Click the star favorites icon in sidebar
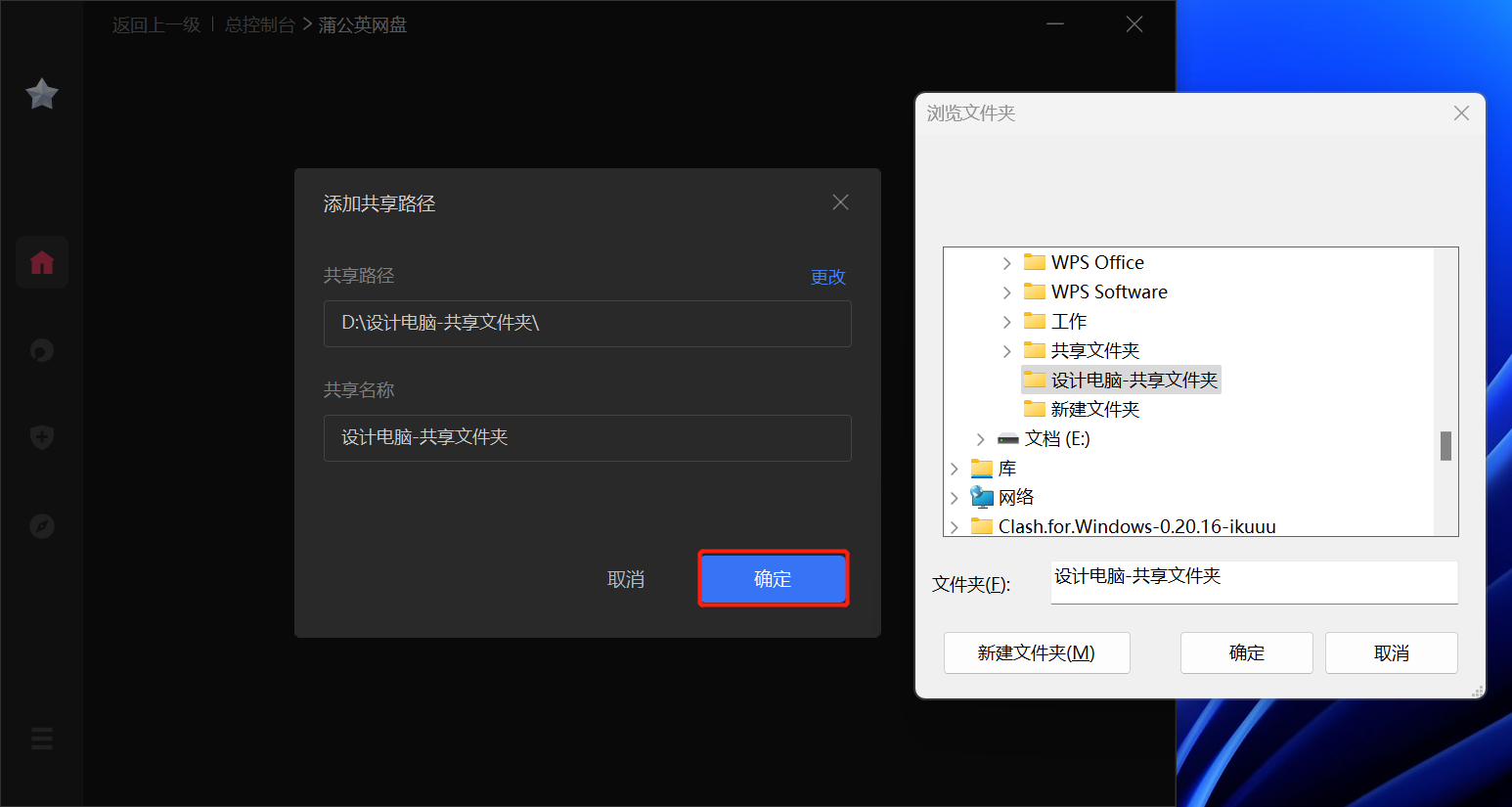1512x807 pixels. click(42, 94)
